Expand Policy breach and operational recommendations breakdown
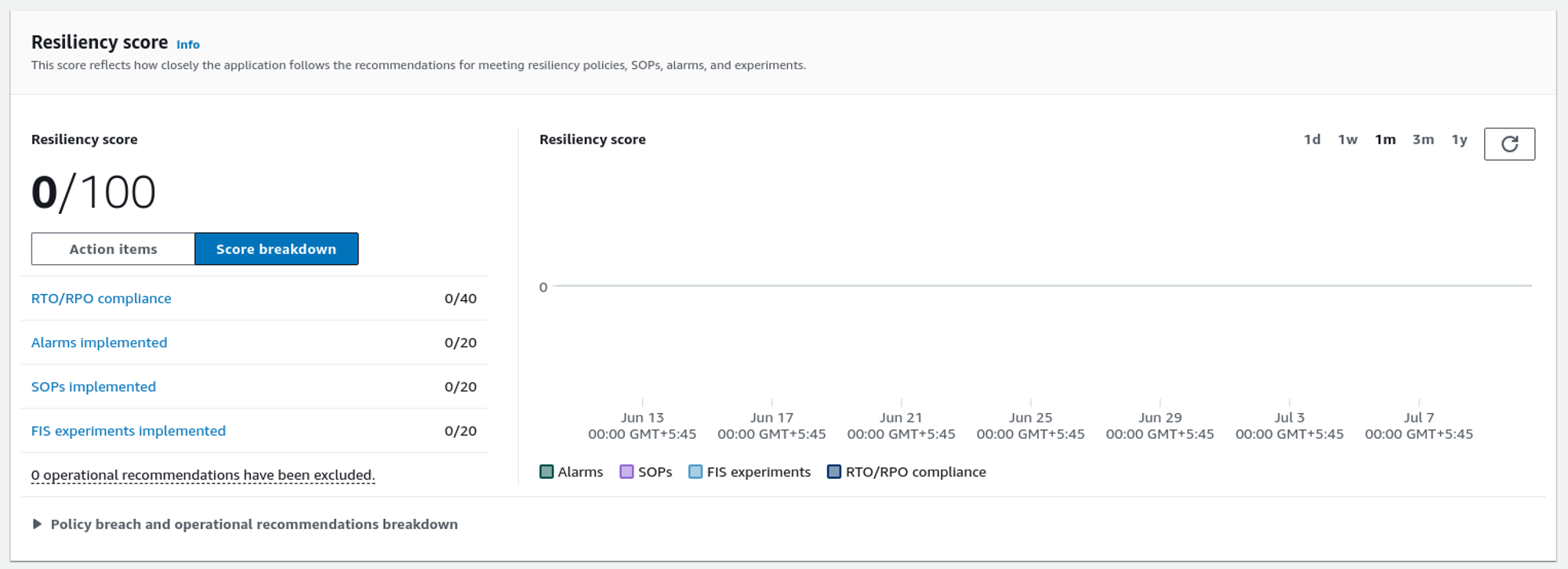The height and width of the screenshot is (569, 1568). tap(37, 524)
